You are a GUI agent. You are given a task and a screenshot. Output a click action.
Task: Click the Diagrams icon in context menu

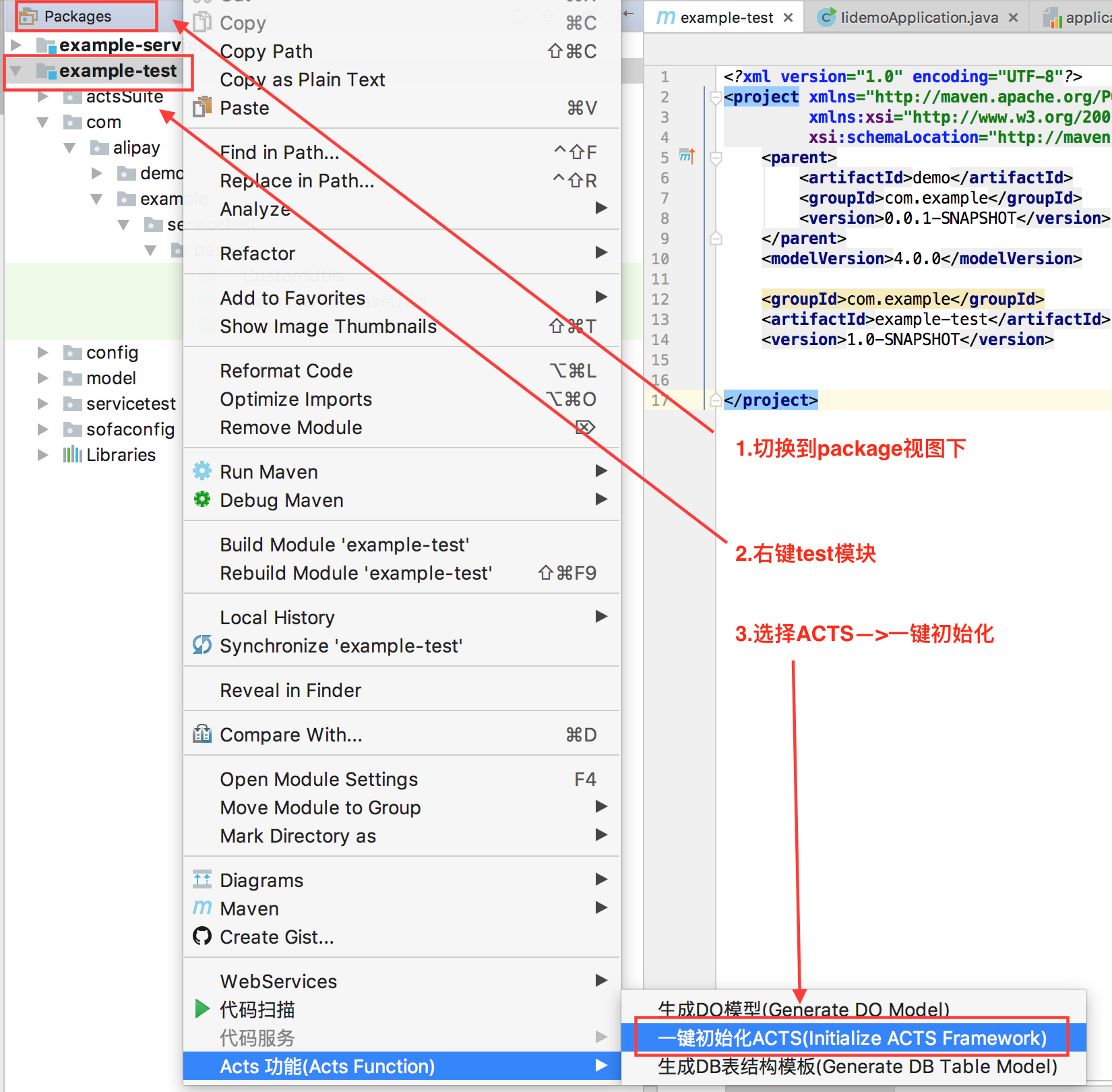202,879
